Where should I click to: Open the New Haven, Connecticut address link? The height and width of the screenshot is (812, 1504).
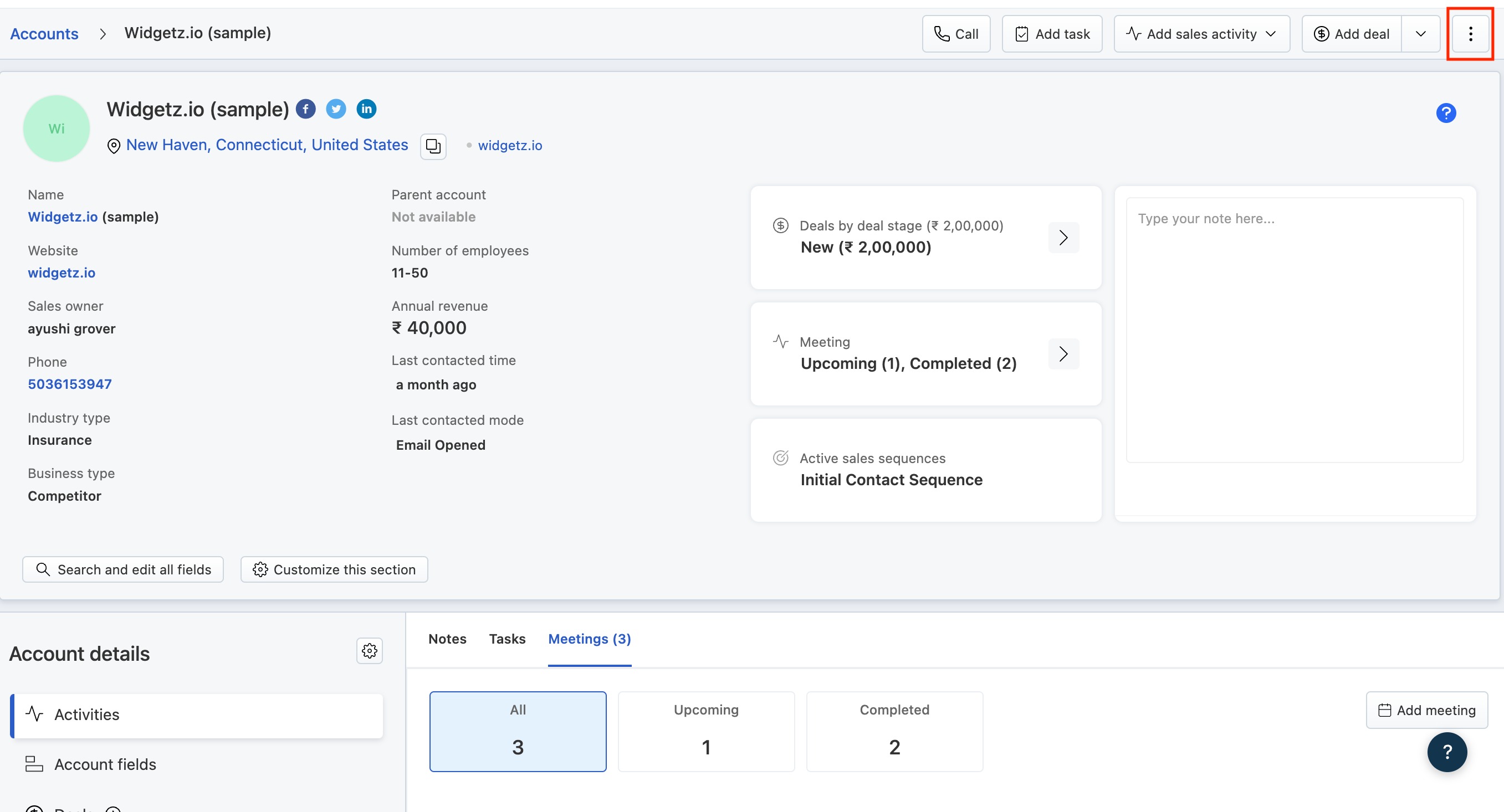pos(268,145)
